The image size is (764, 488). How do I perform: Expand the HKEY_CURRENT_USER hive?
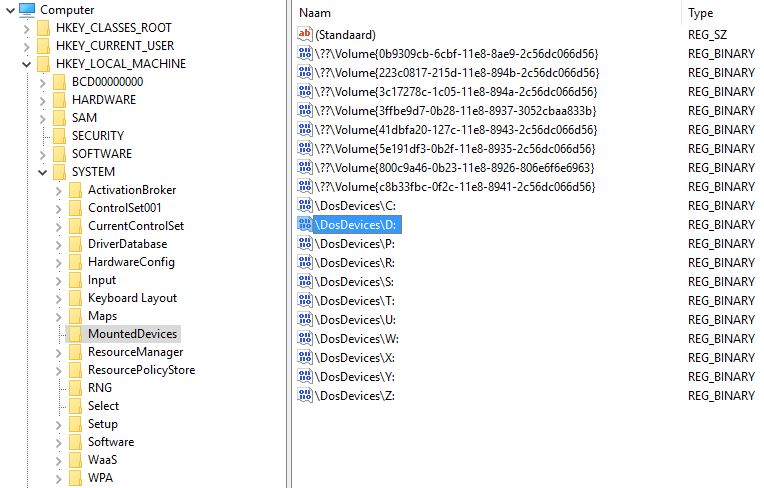coord(27,46)
